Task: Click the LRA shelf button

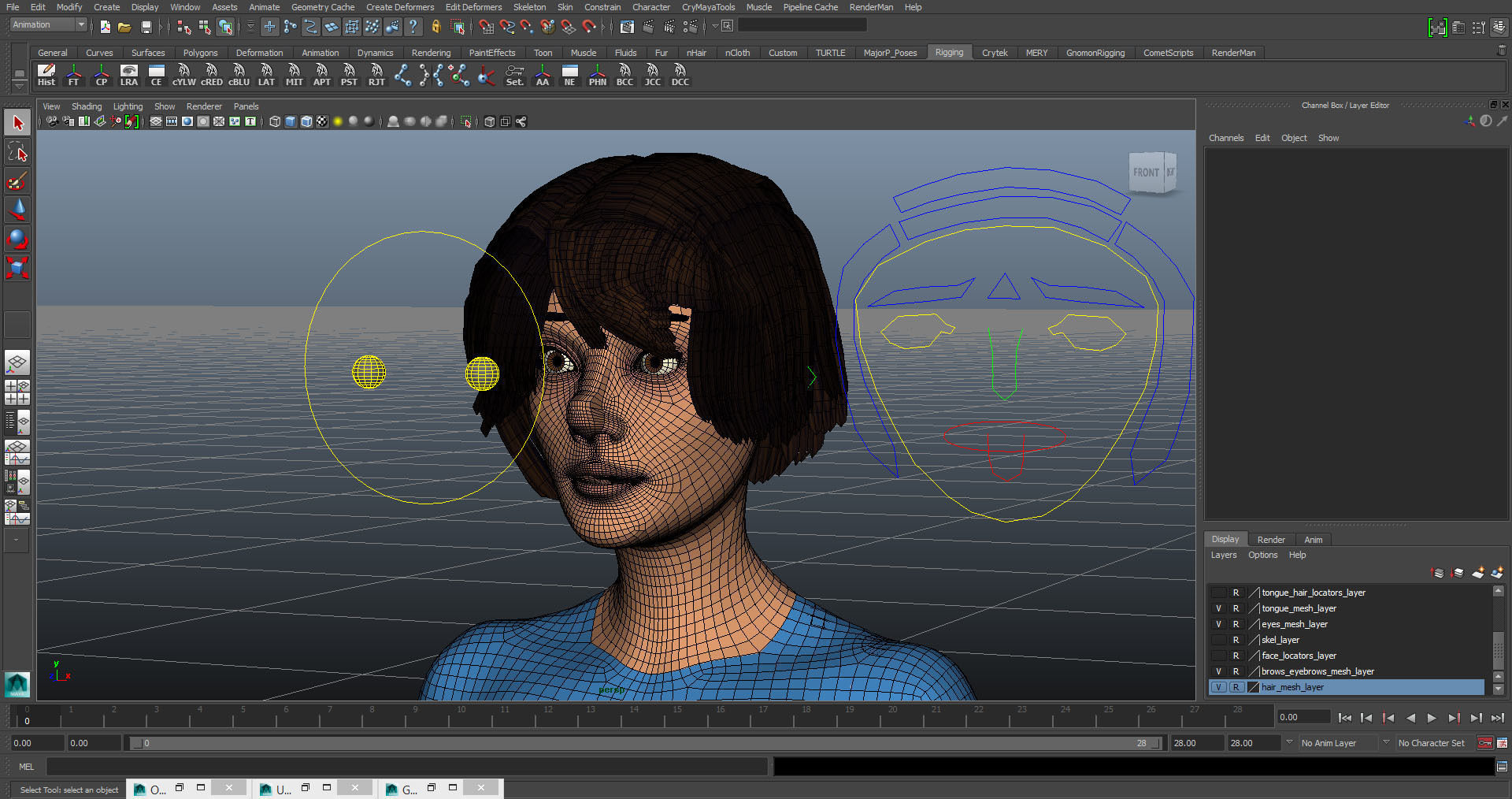Action: pyautogui.click(x=129, y=76)
